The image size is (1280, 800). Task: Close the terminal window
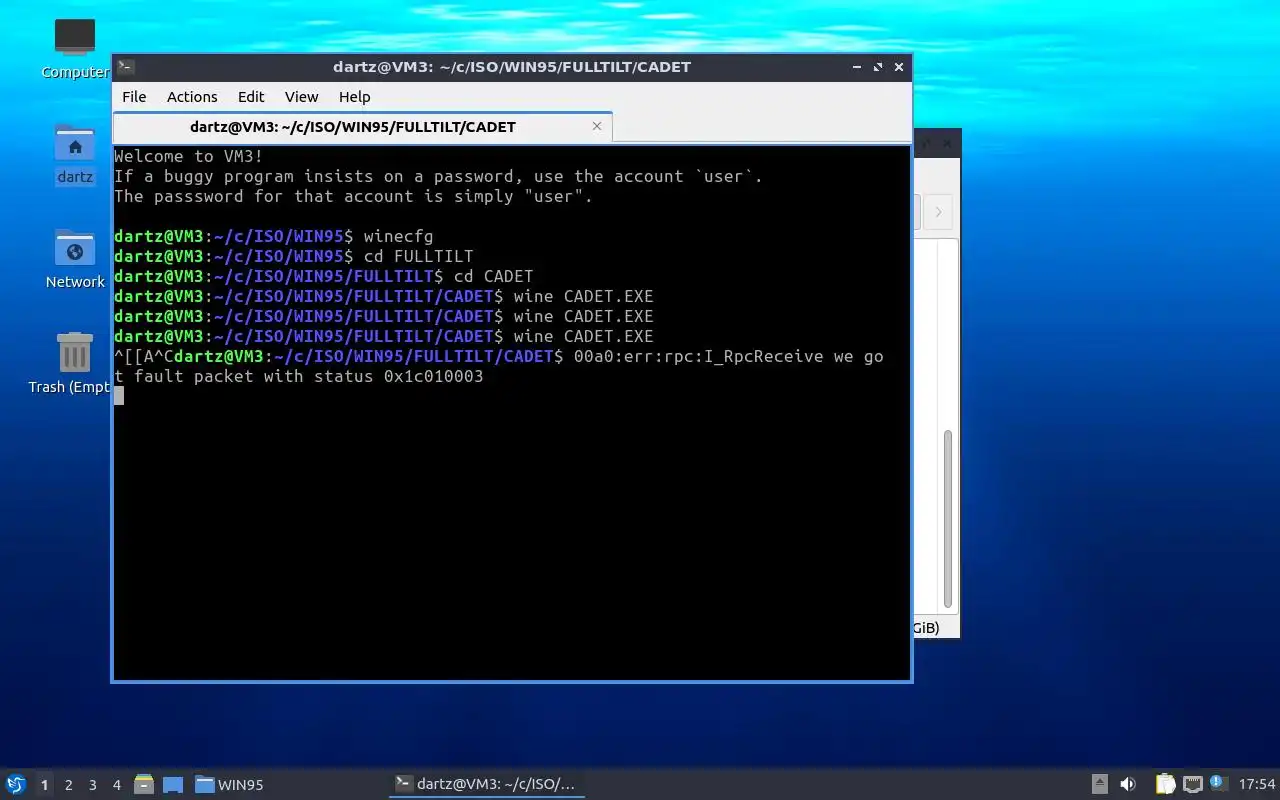pos(899,67)
